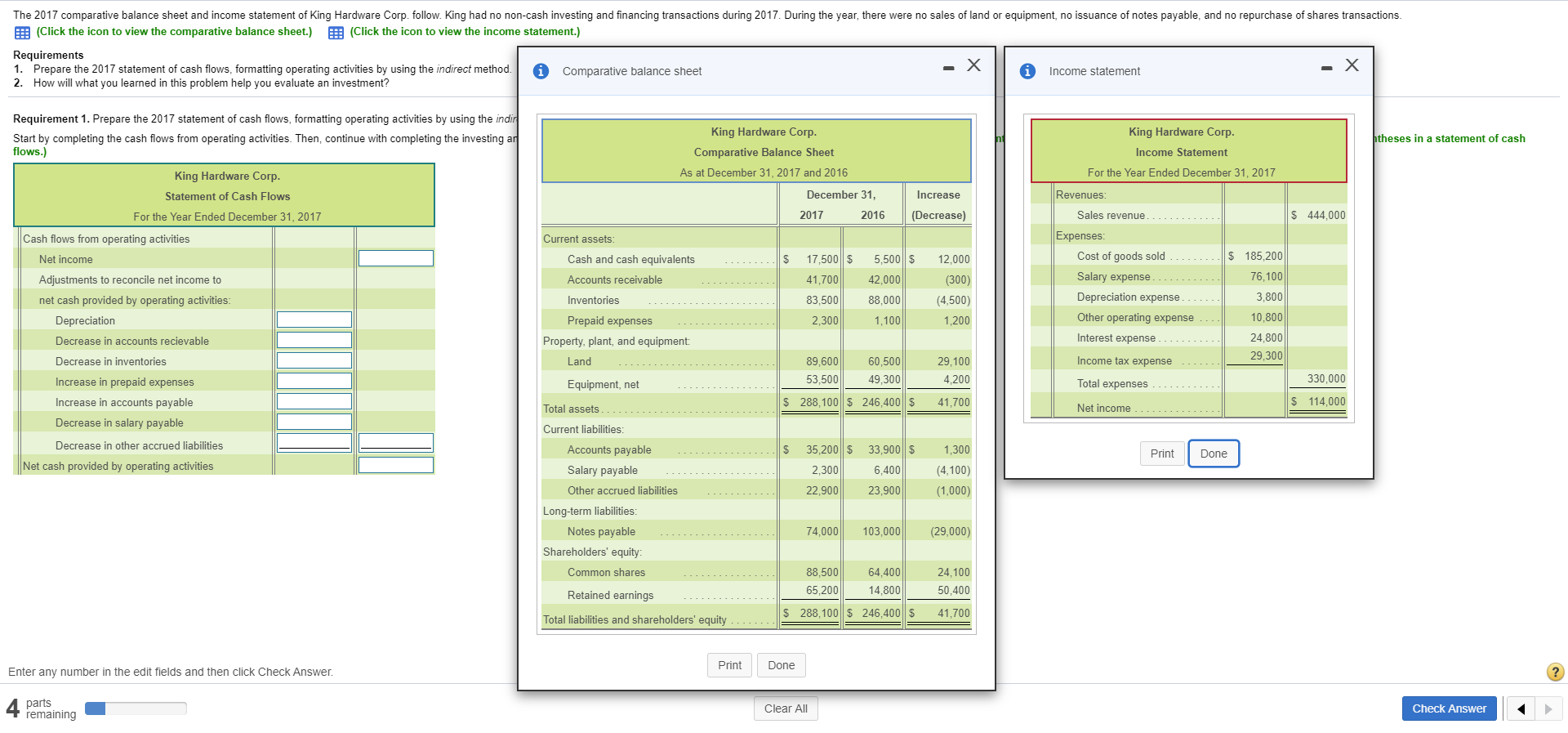Click the Check Answer button
This screenshot has height=733, width=1568.
[x=1449, y=708]
